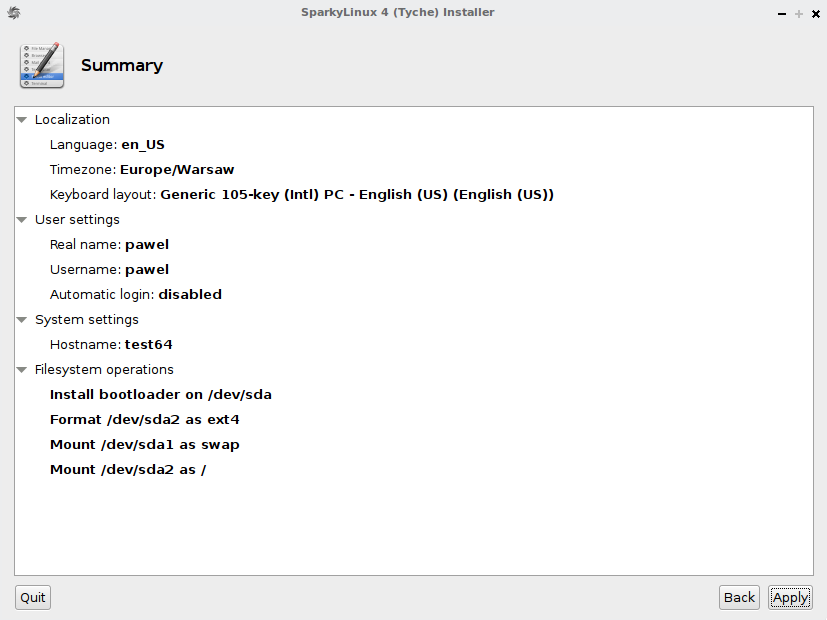Select the Localization tree heading
Viewport: 827px width, 620px height.
(x=72, y=120)
